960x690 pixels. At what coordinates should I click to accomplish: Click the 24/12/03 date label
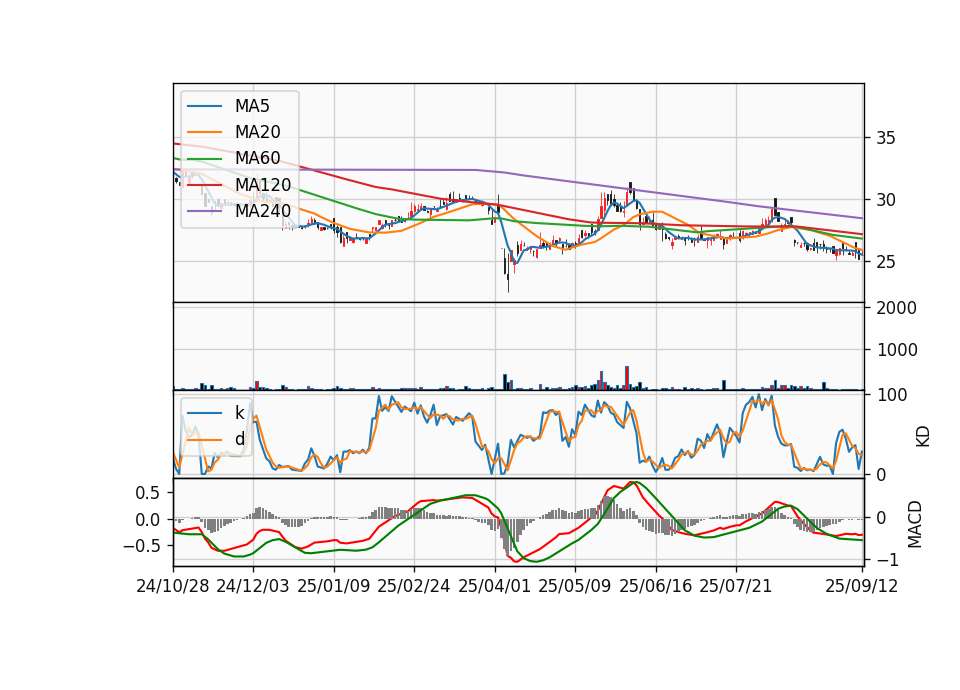pos(253,586)
